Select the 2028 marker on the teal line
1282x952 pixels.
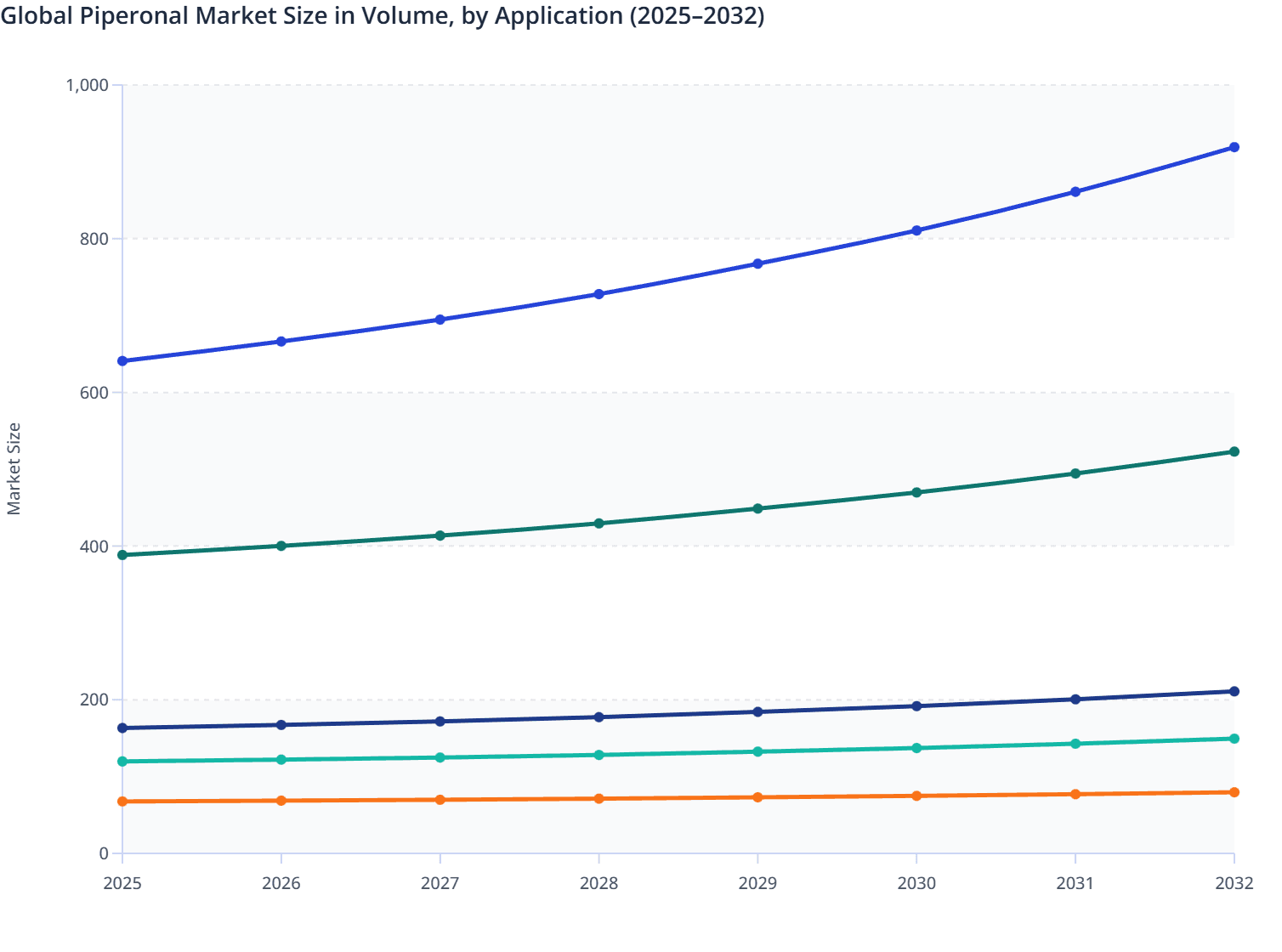(x=598, y=522)
